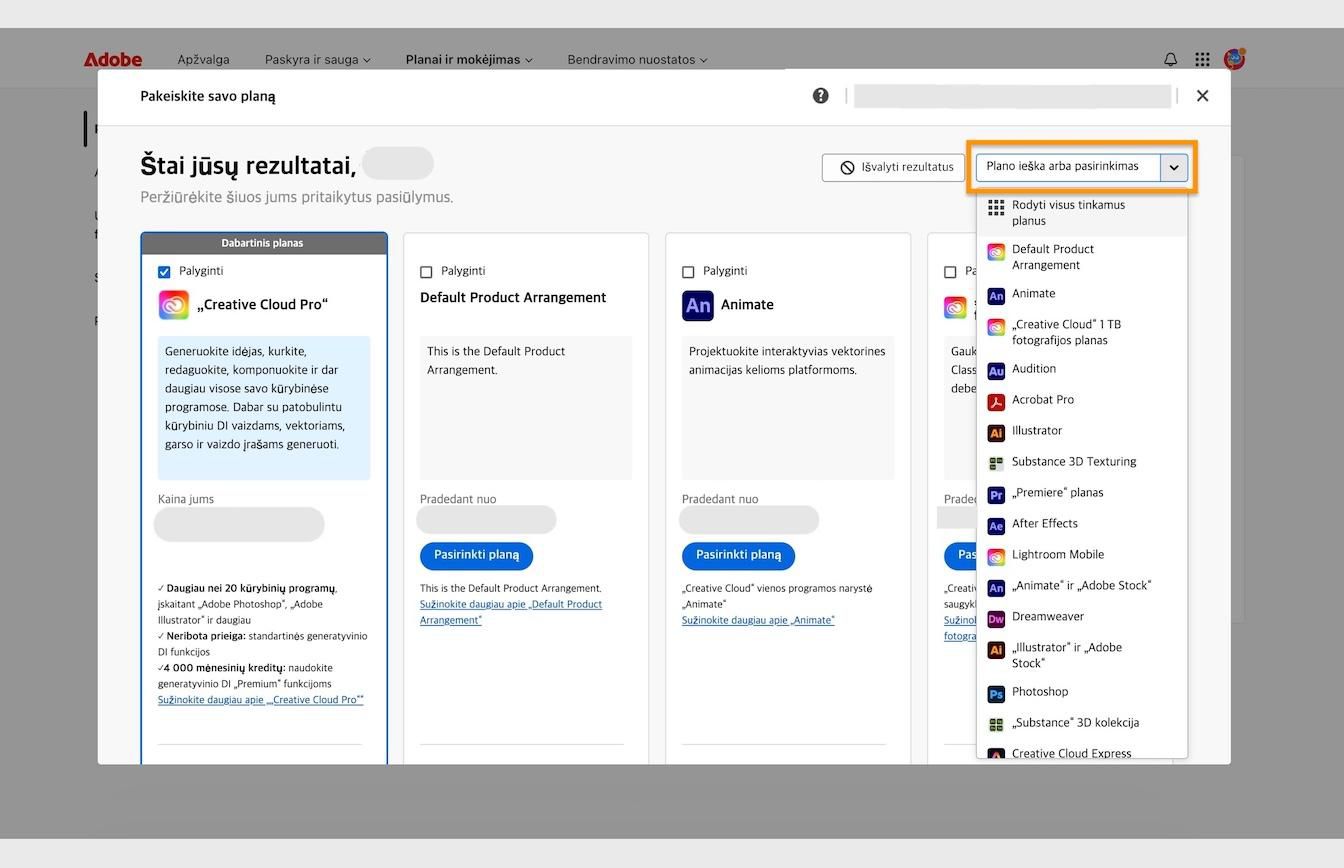
Task: Choose Audition from plan list
Action: 1082,369
